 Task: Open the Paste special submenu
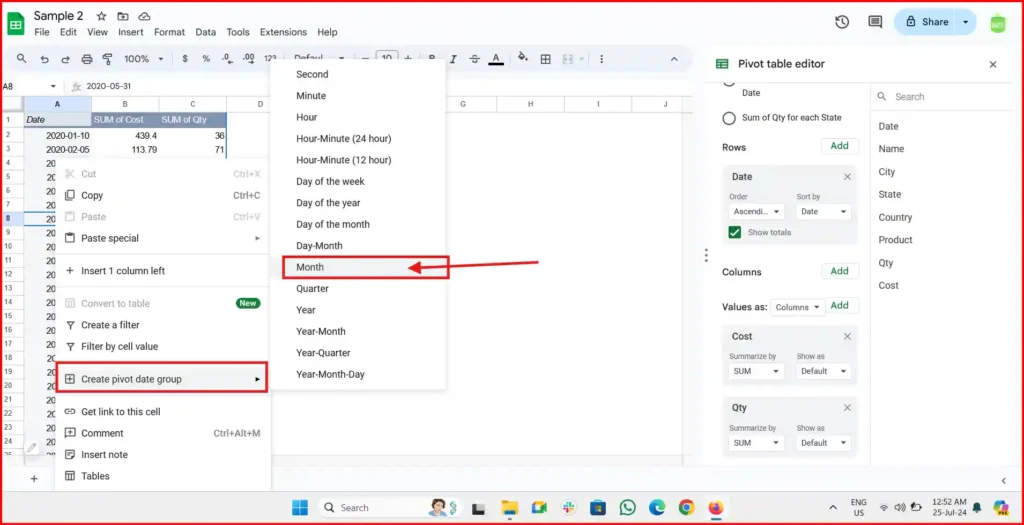click(163, 238)
